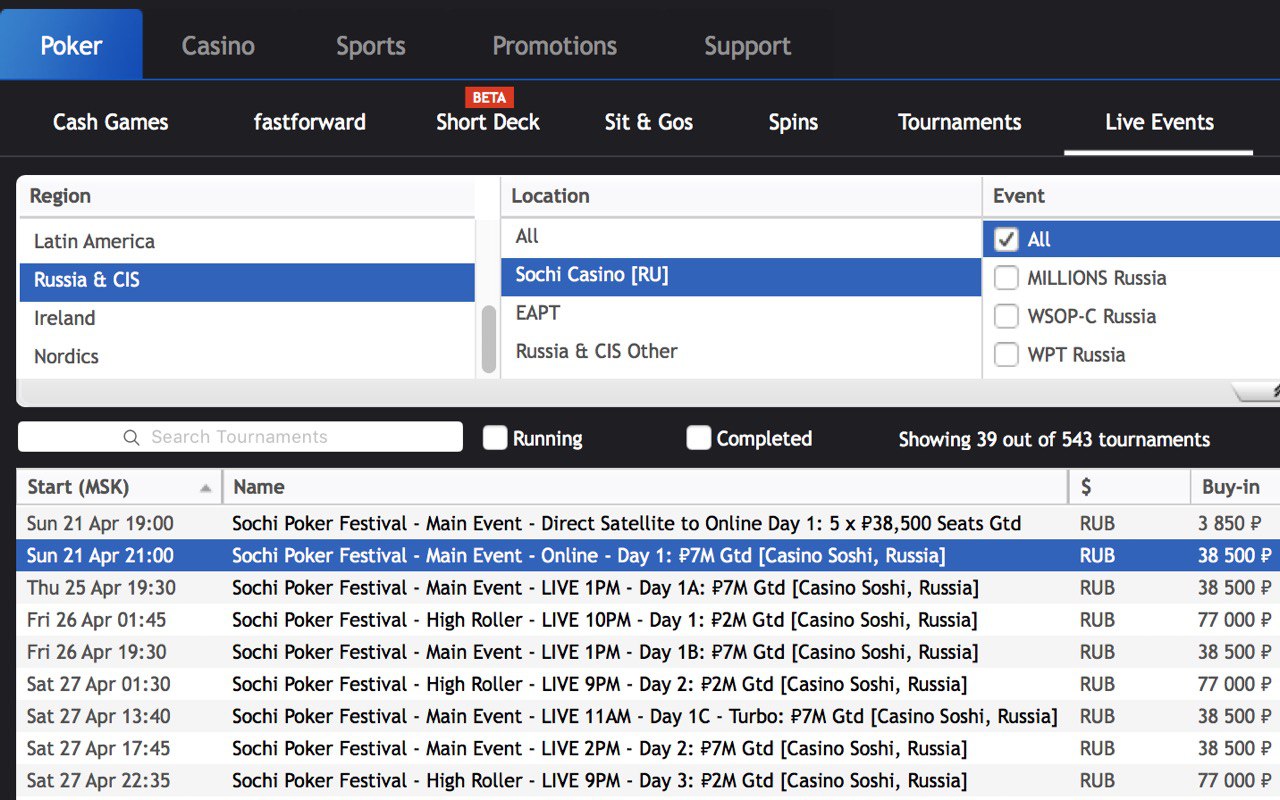Select Russia & CIS Other location
Viewport: 1280px width, 800px height.
coord(596,351)
